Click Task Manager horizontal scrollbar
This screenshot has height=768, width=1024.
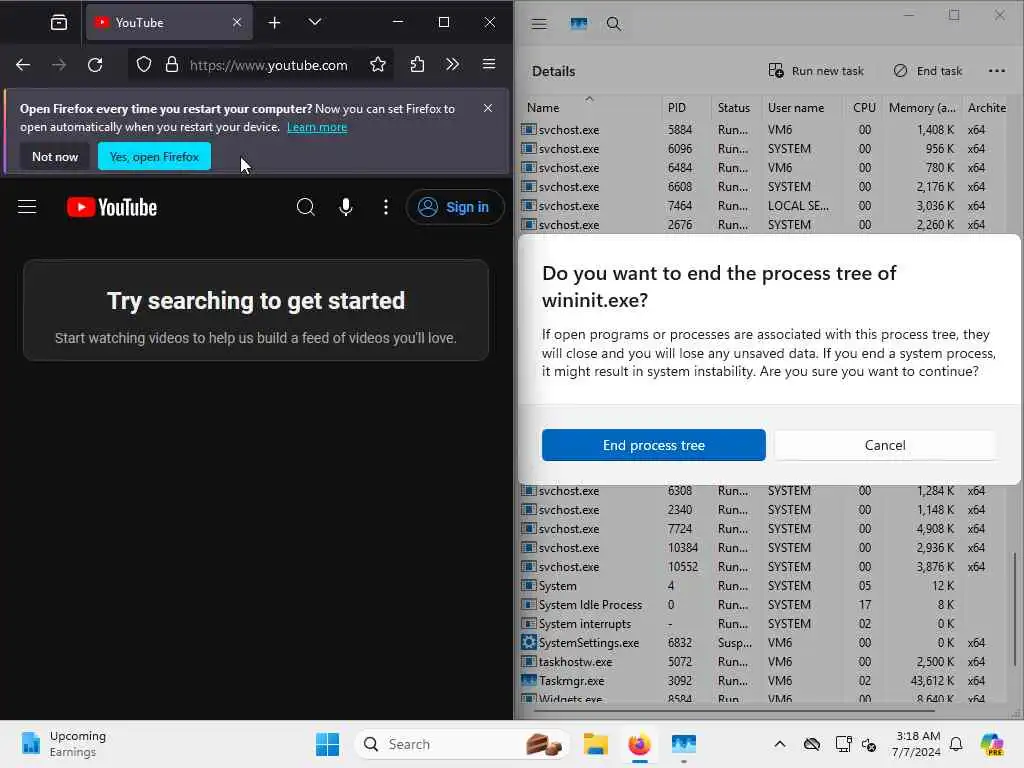click(735, 709)
